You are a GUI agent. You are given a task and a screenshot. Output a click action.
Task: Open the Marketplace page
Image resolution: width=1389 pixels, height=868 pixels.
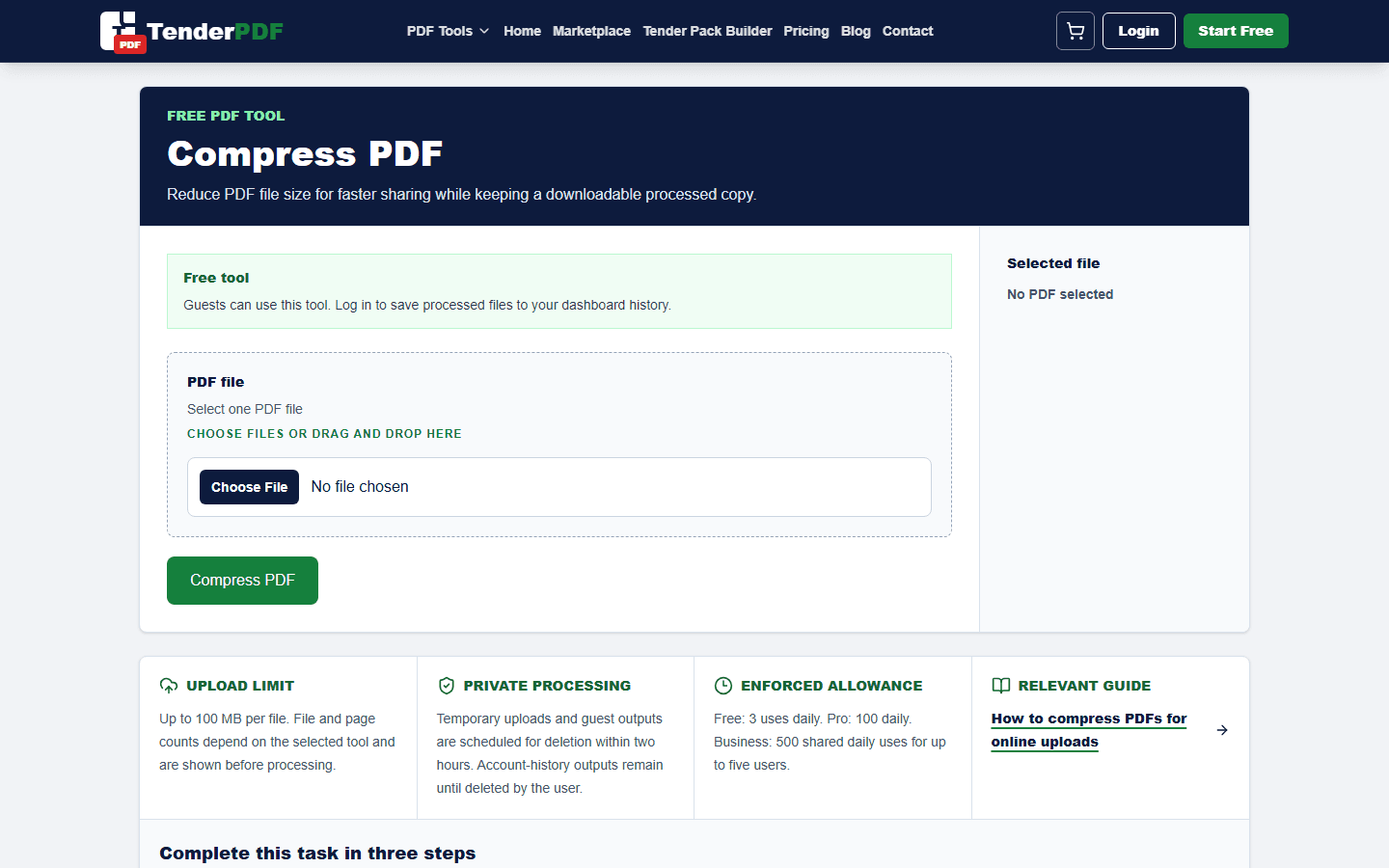tap(591, 31)
